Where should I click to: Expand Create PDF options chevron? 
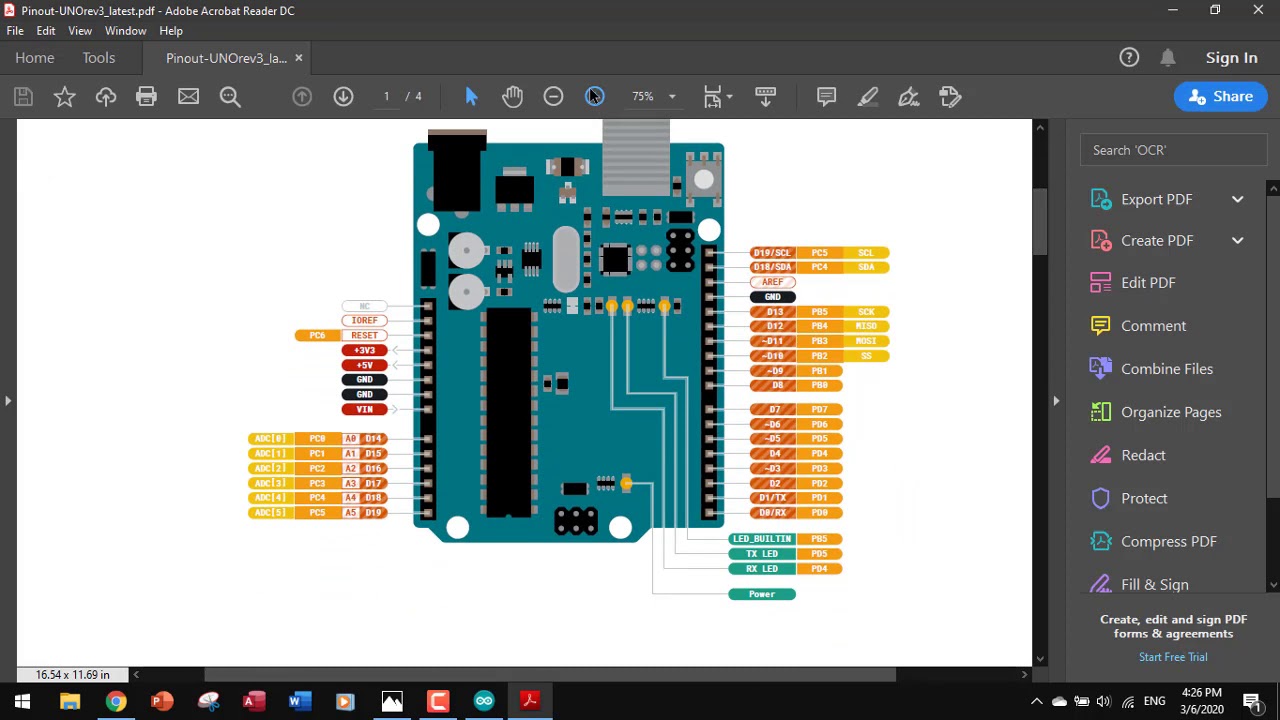1238,241
